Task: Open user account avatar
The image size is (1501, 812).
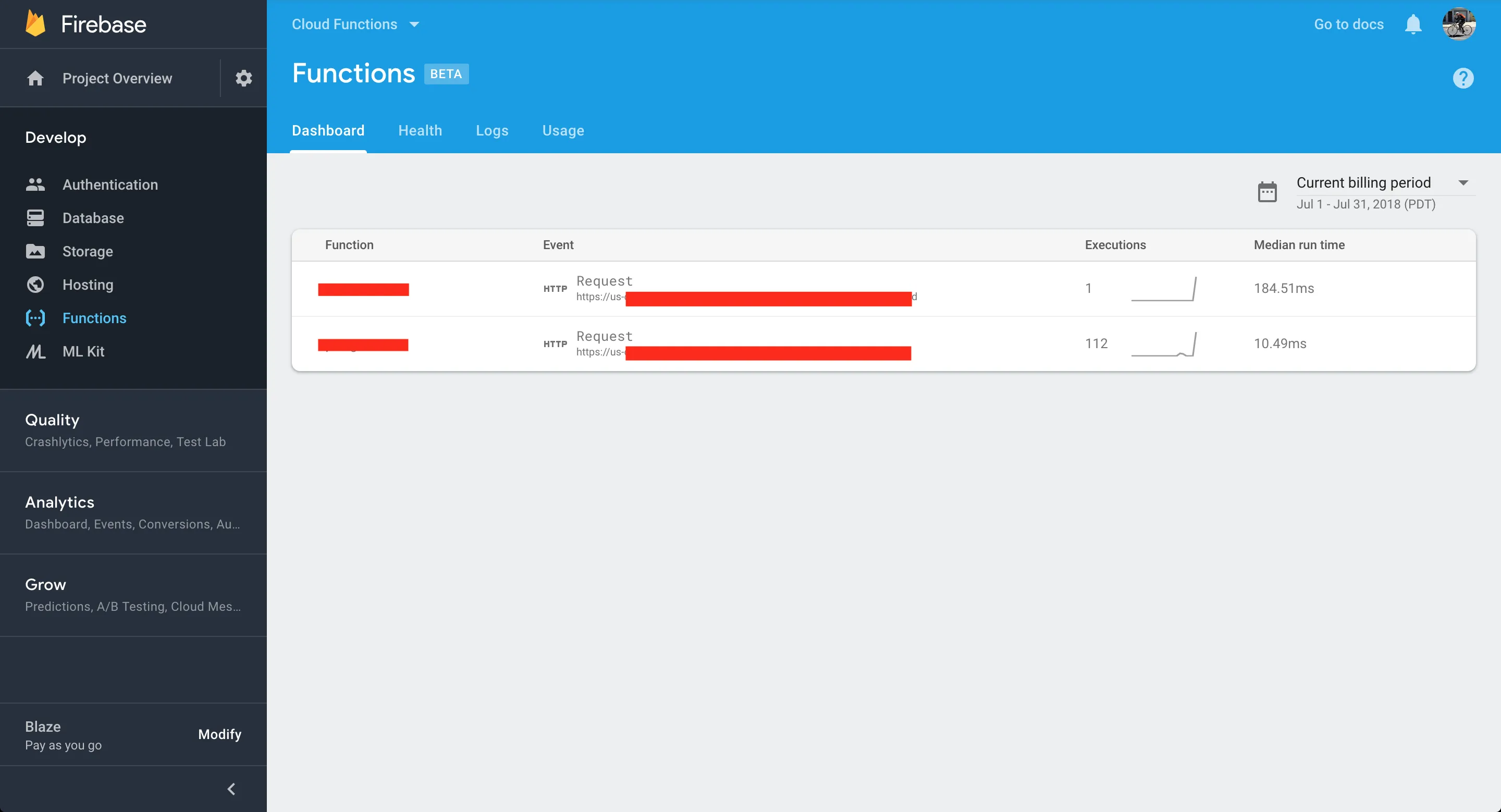Action: click(x=1458, y=24)
